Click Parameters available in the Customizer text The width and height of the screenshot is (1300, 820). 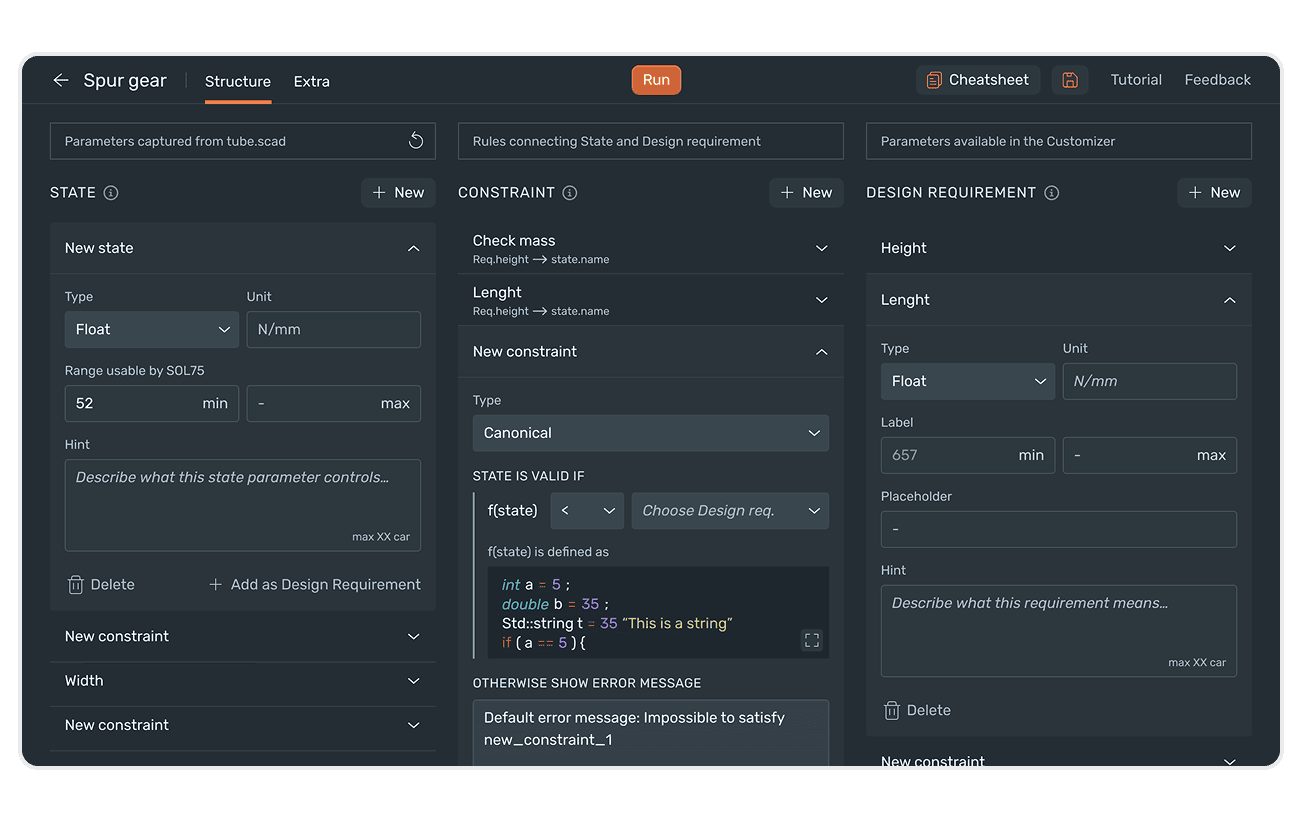pyautogui.click(x=998, y=141)
